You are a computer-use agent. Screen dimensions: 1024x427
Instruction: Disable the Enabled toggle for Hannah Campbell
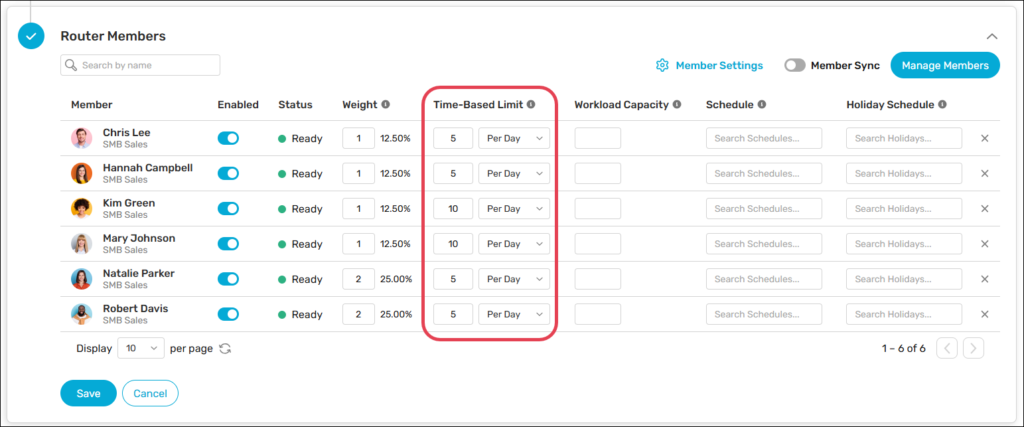(x=228, y=174)
